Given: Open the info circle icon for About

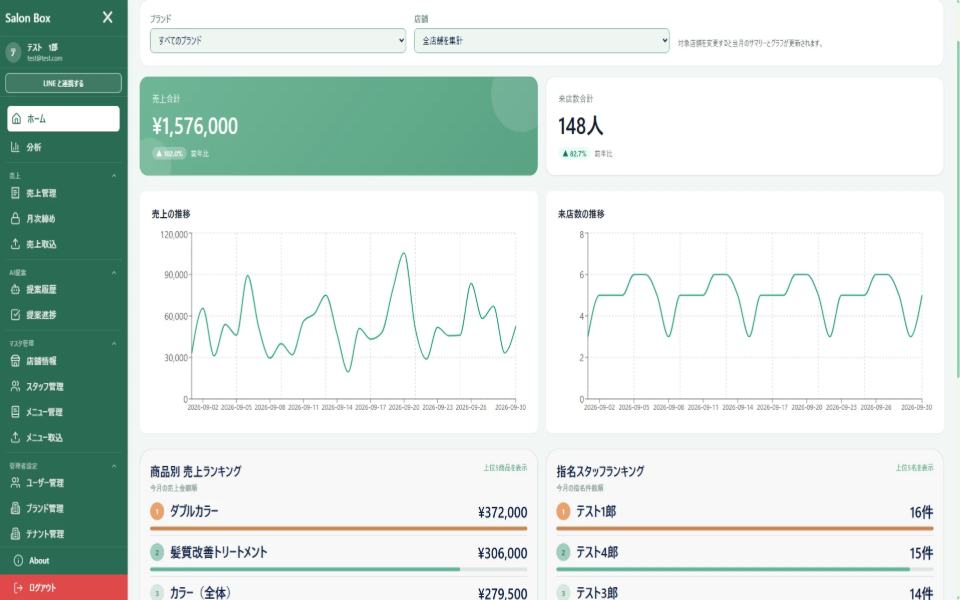Looking at the screenshot, I should pos(18,560).
